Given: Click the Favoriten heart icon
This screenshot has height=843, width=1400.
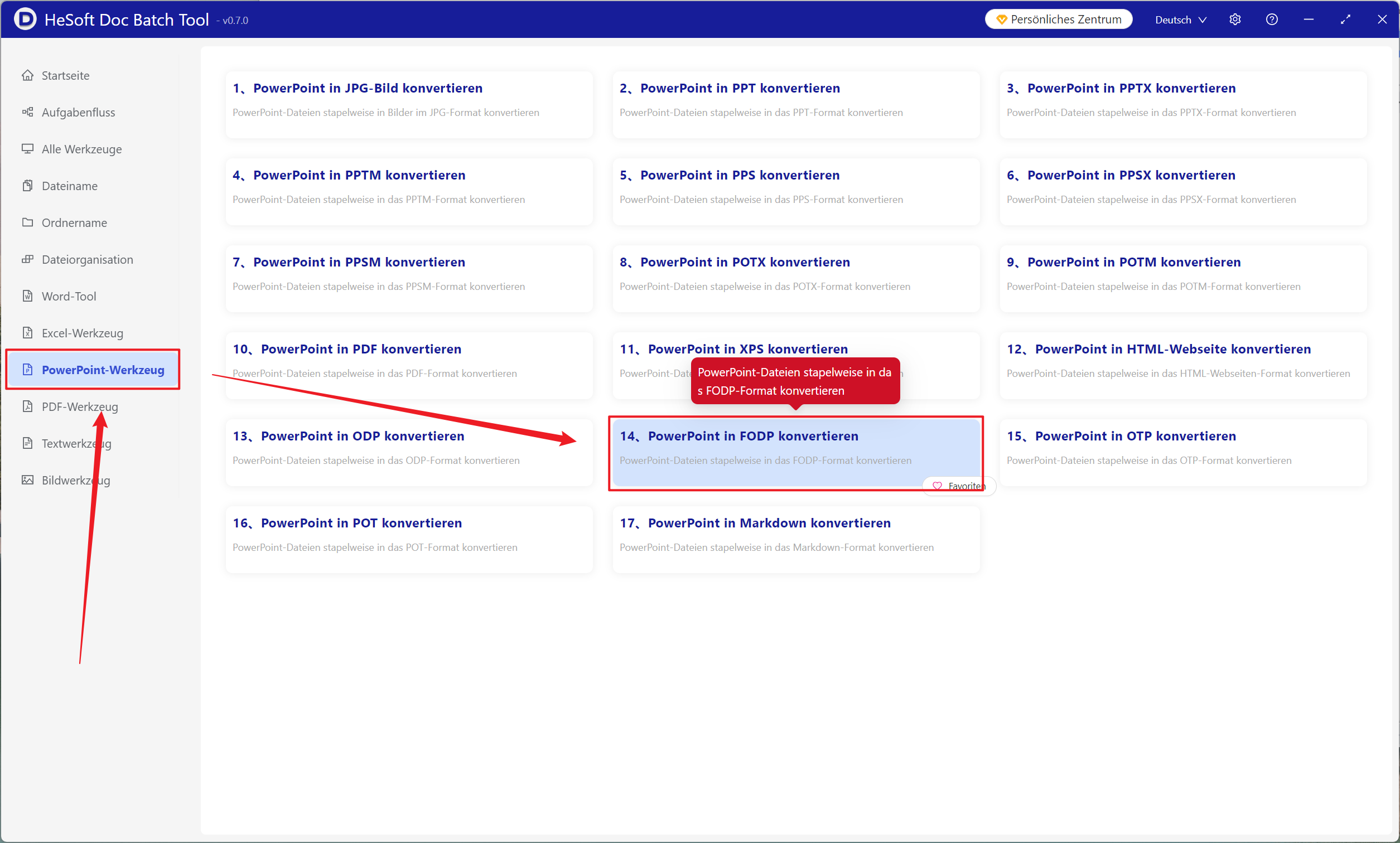Looking at the screenshot, I should [938, 486].
